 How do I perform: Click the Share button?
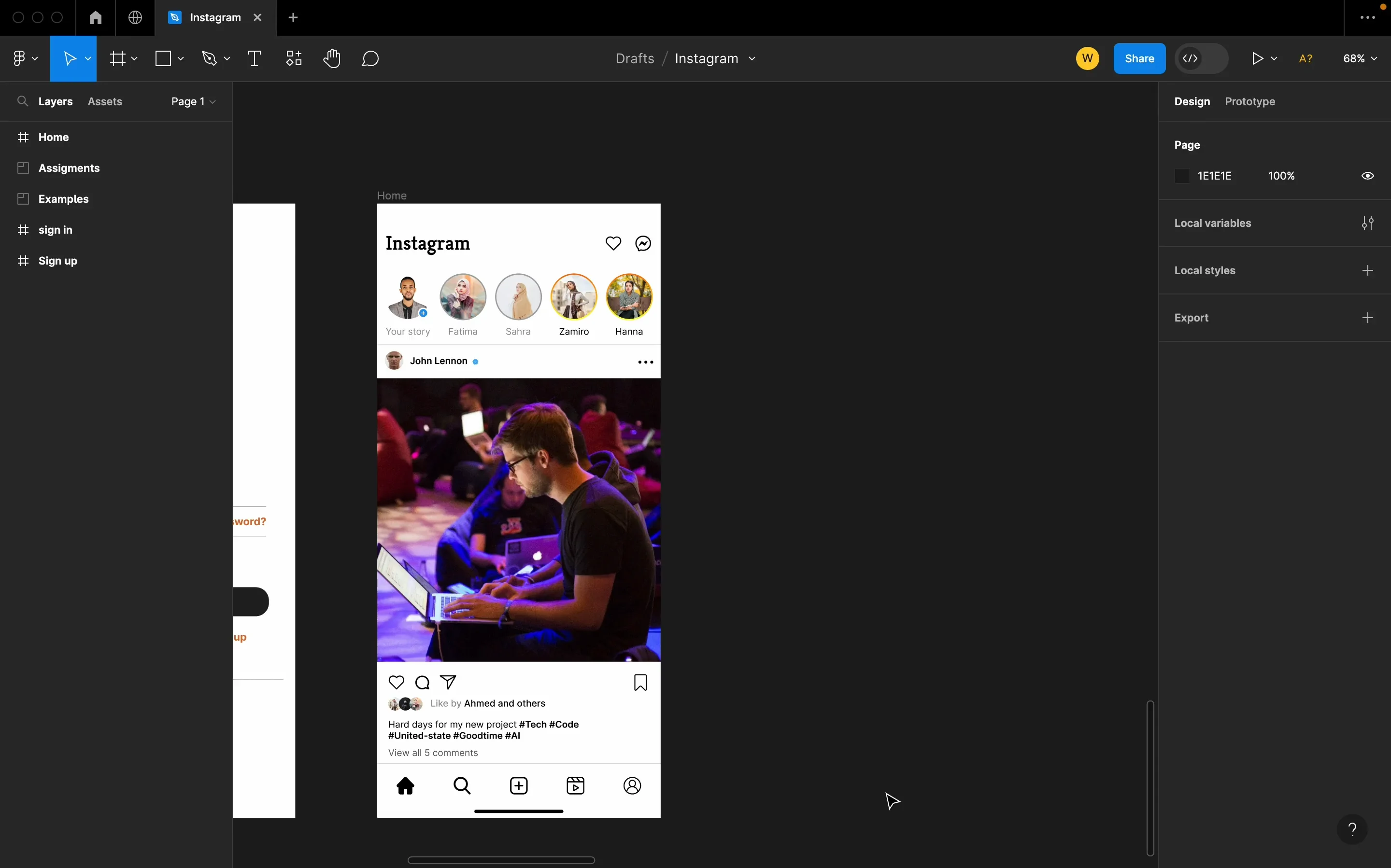point(1139,58)
